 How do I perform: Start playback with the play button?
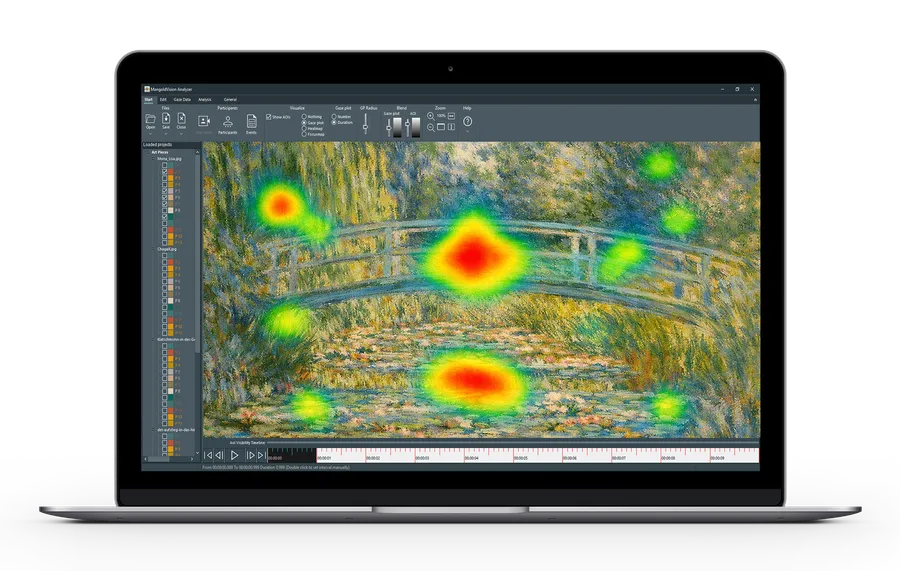(x=234, y=455)
